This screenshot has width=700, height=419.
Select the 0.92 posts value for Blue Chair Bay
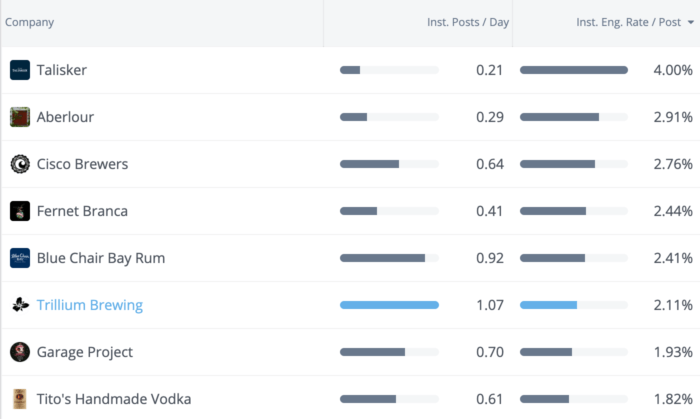[x=489, y=258]
